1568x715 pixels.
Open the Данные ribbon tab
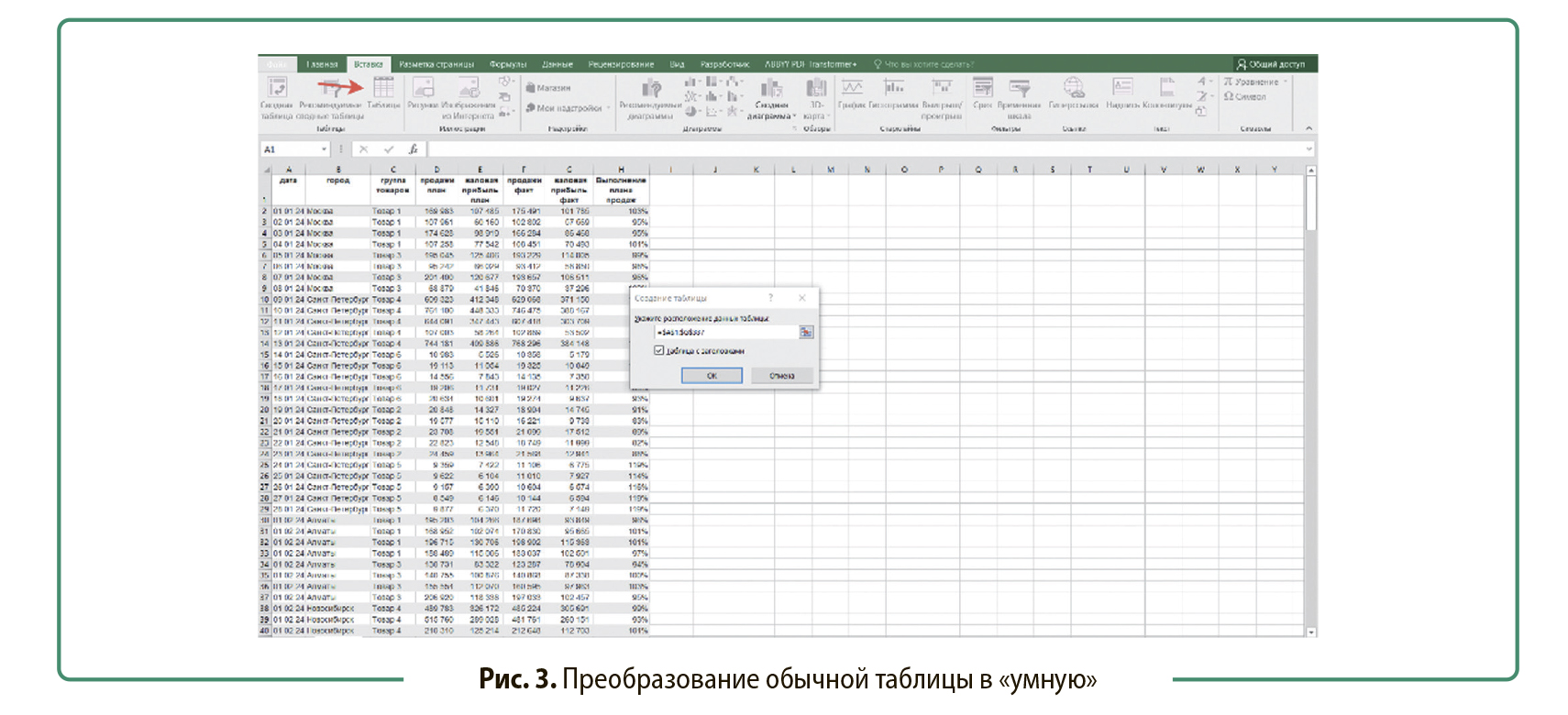[x=557, y=64]
